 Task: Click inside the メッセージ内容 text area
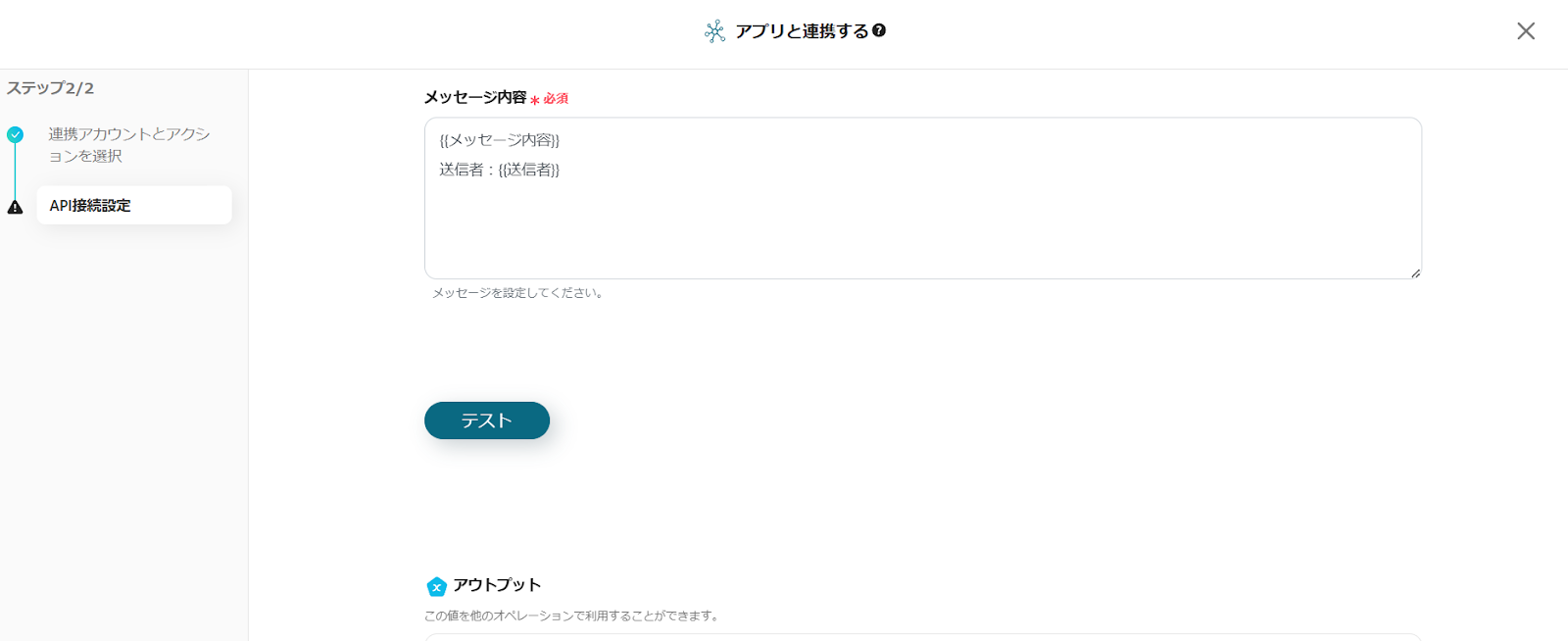(x=921, y=225)
